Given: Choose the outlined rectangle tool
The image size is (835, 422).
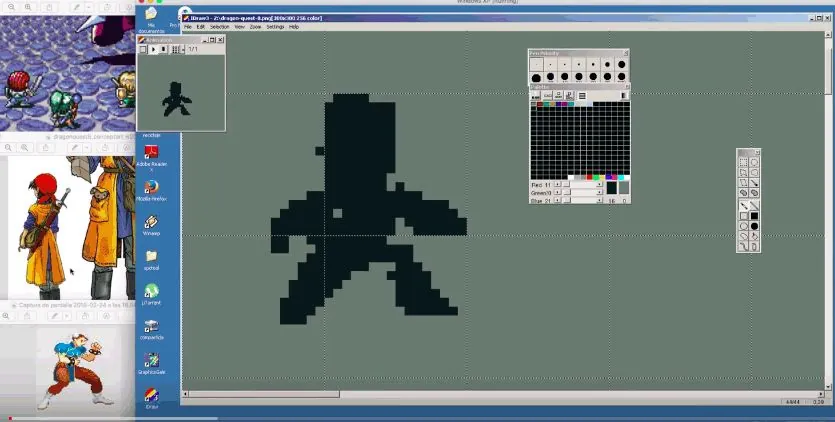Looking at the screenshot, I should coord(743,216).
